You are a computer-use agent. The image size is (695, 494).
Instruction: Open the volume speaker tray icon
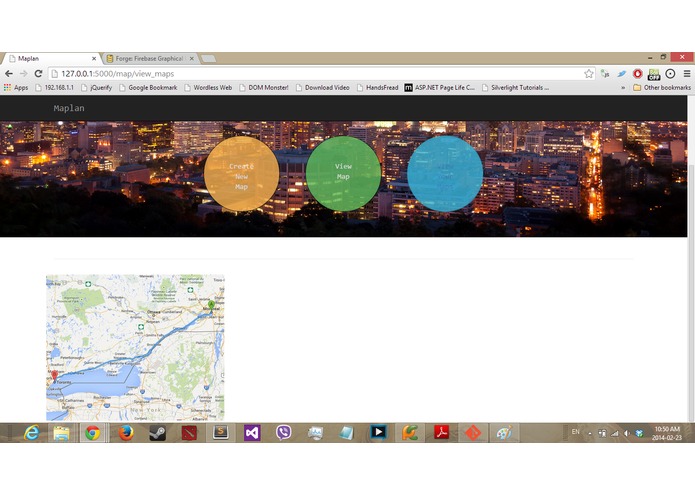pyautogui.click(x=626, y=433)
